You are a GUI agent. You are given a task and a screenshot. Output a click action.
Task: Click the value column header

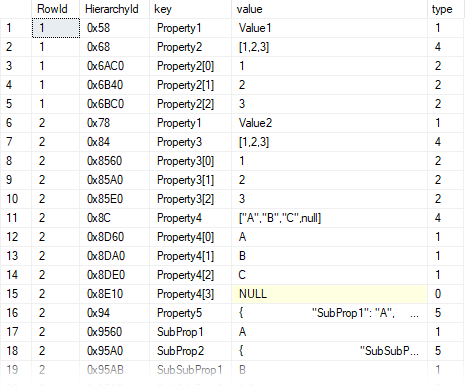[329, 9]
